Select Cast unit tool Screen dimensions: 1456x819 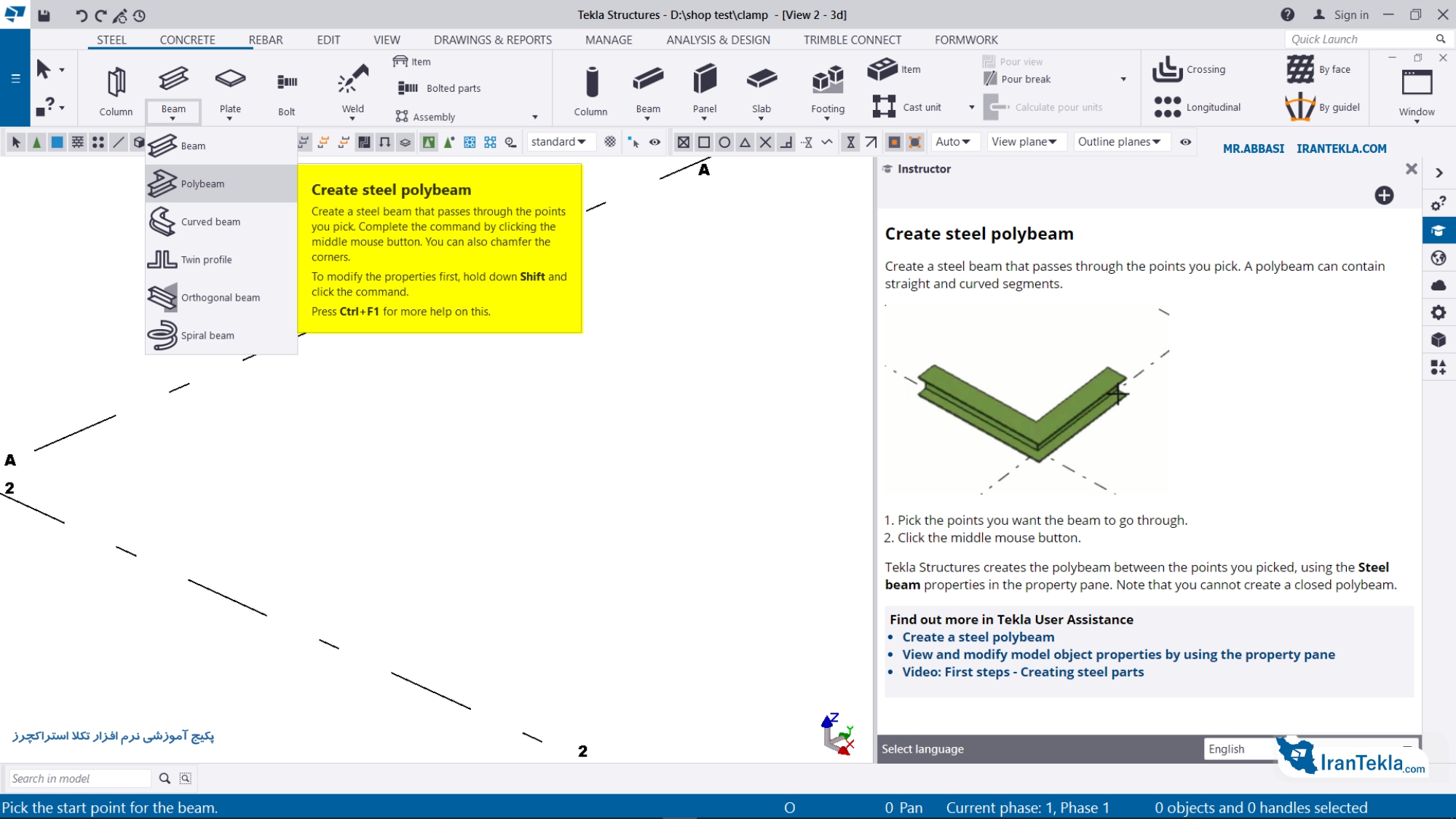pos(906,107)
